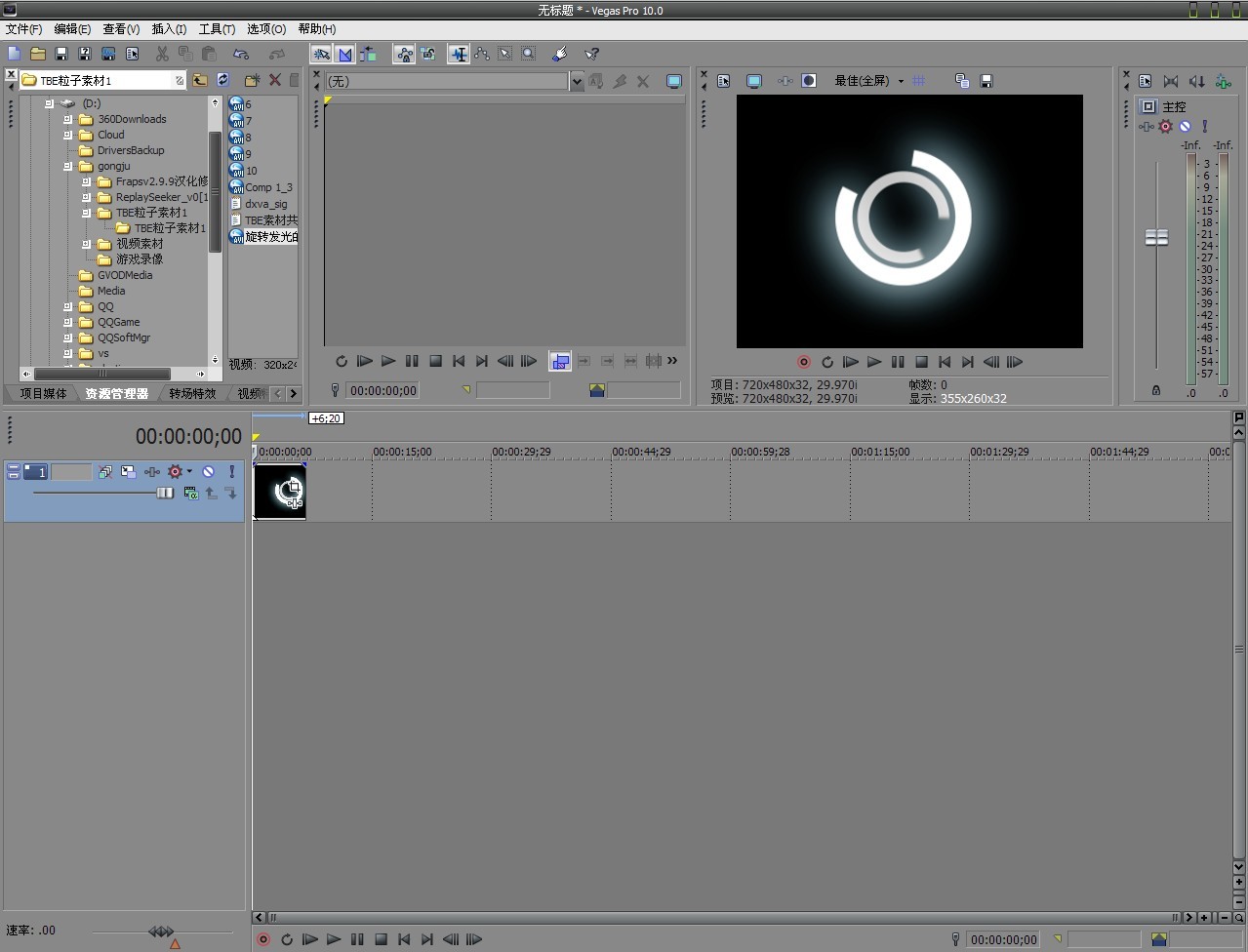Viewport: 1248px width, 952px height.
Task: Click the Cut scissors icon in toolbar
Action: [162, 54]
